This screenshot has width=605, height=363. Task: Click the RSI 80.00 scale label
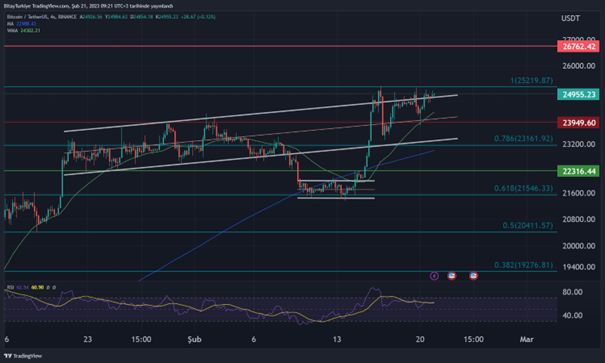point(573,292)
